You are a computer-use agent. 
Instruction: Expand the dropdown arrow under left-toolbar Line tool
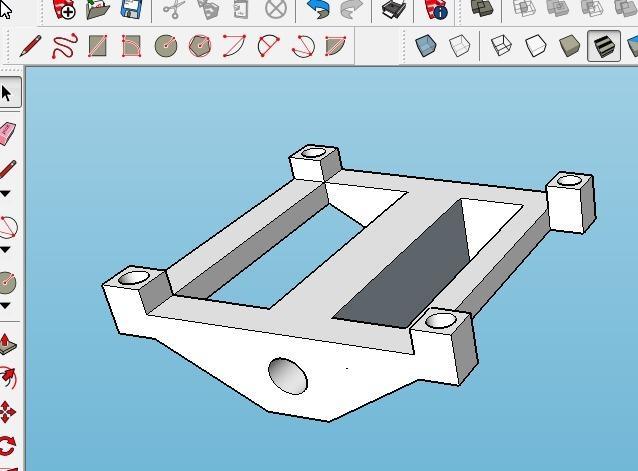5,194
